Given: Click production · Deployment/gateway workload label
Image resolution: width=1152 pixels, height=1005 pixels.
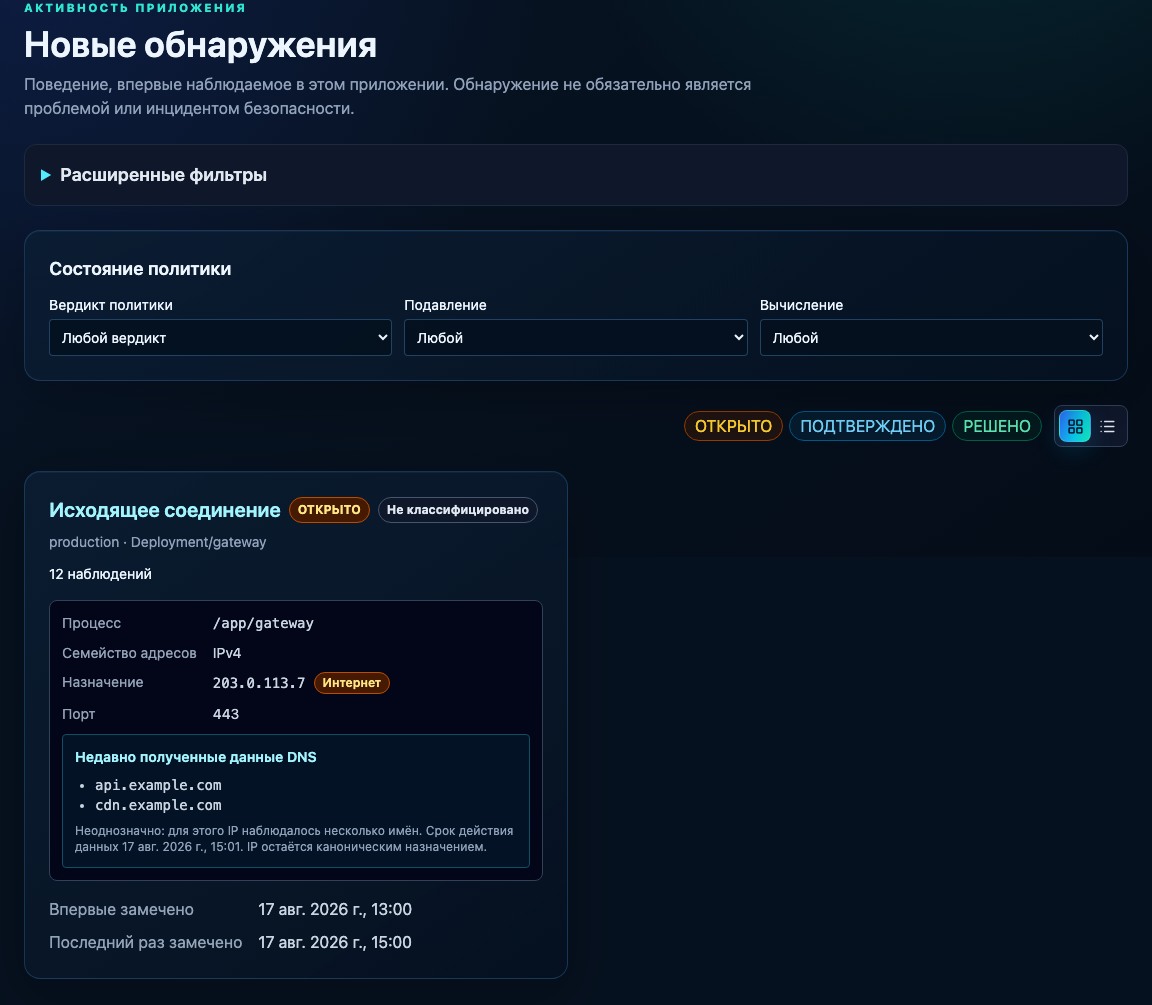Looking at the screenshot, I should (x=157, y=542).
